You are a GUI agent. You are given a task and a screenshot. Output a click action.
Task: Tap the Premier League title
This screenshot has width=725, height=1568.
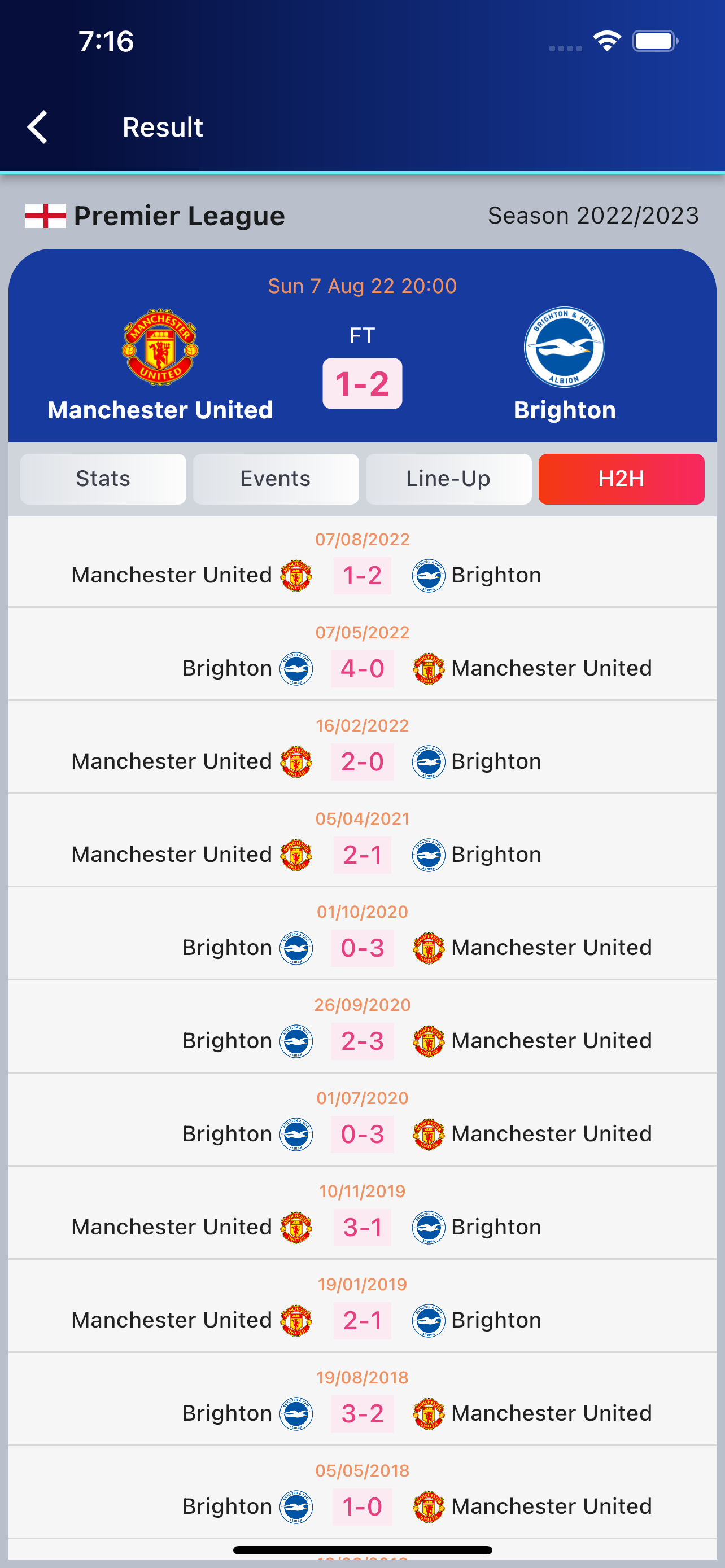179,216
